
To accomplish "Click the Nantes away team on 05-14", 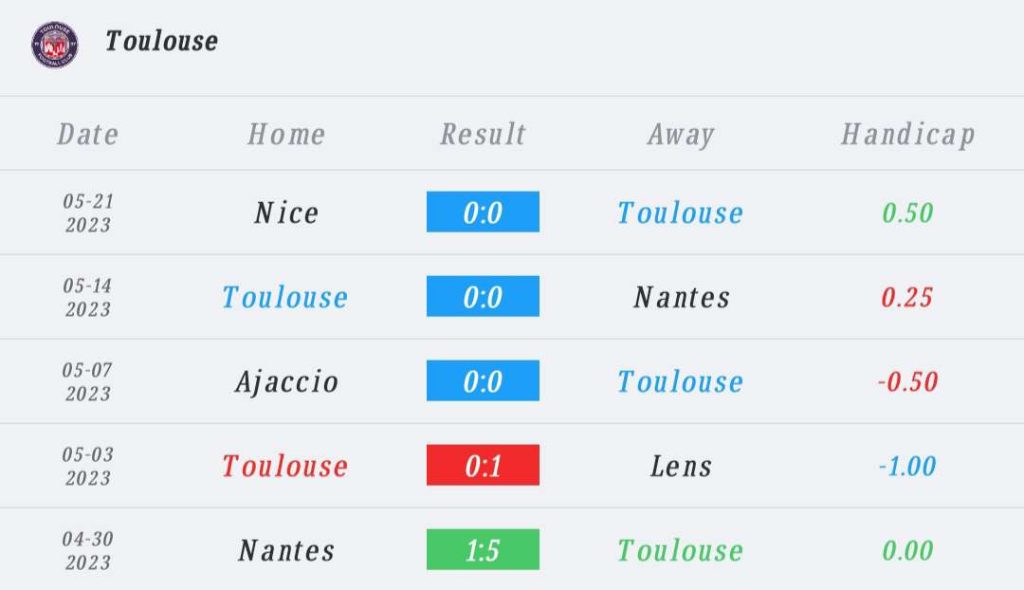I will 681,297.
